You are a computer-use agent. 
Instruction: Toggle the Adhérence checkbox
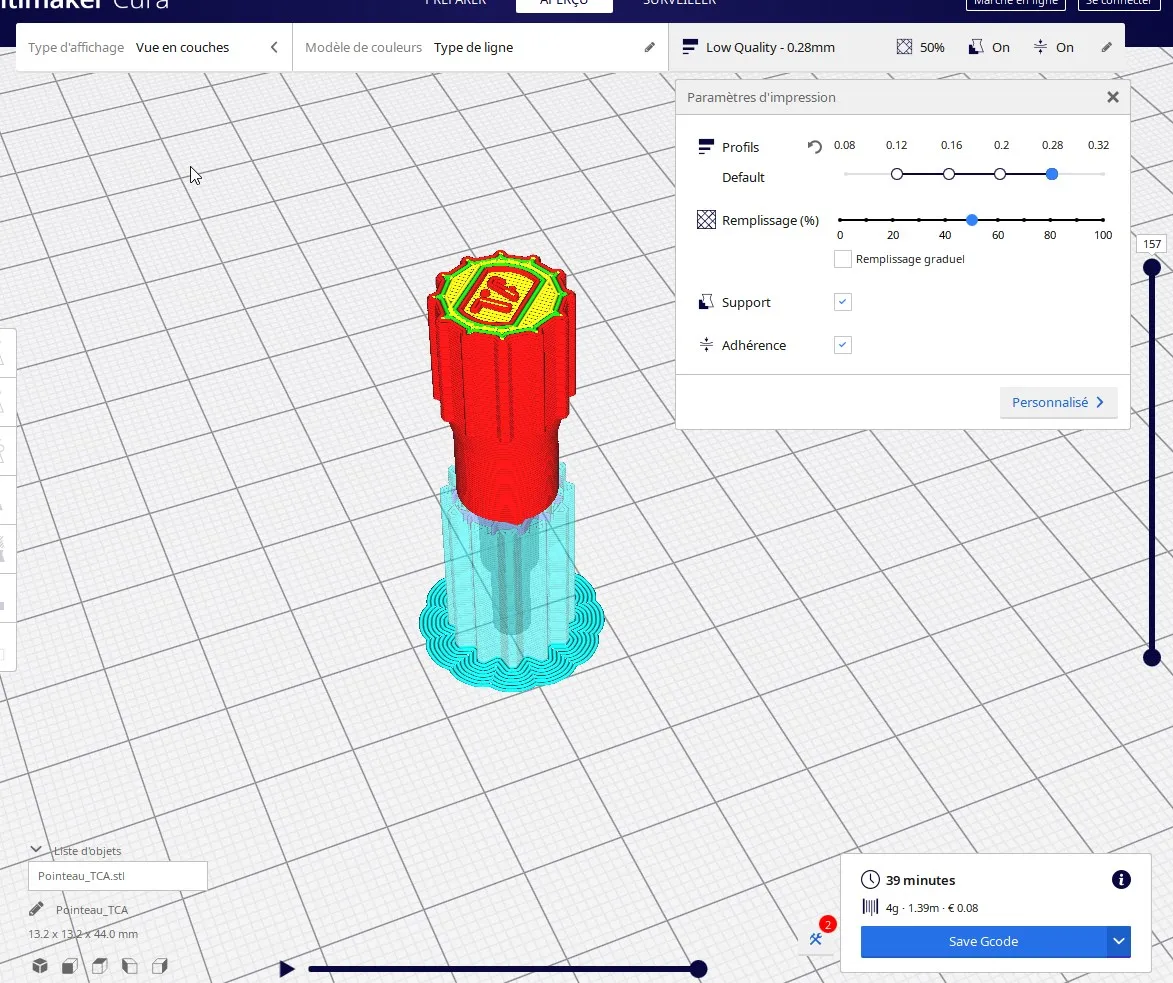click(x=843, y=345)
